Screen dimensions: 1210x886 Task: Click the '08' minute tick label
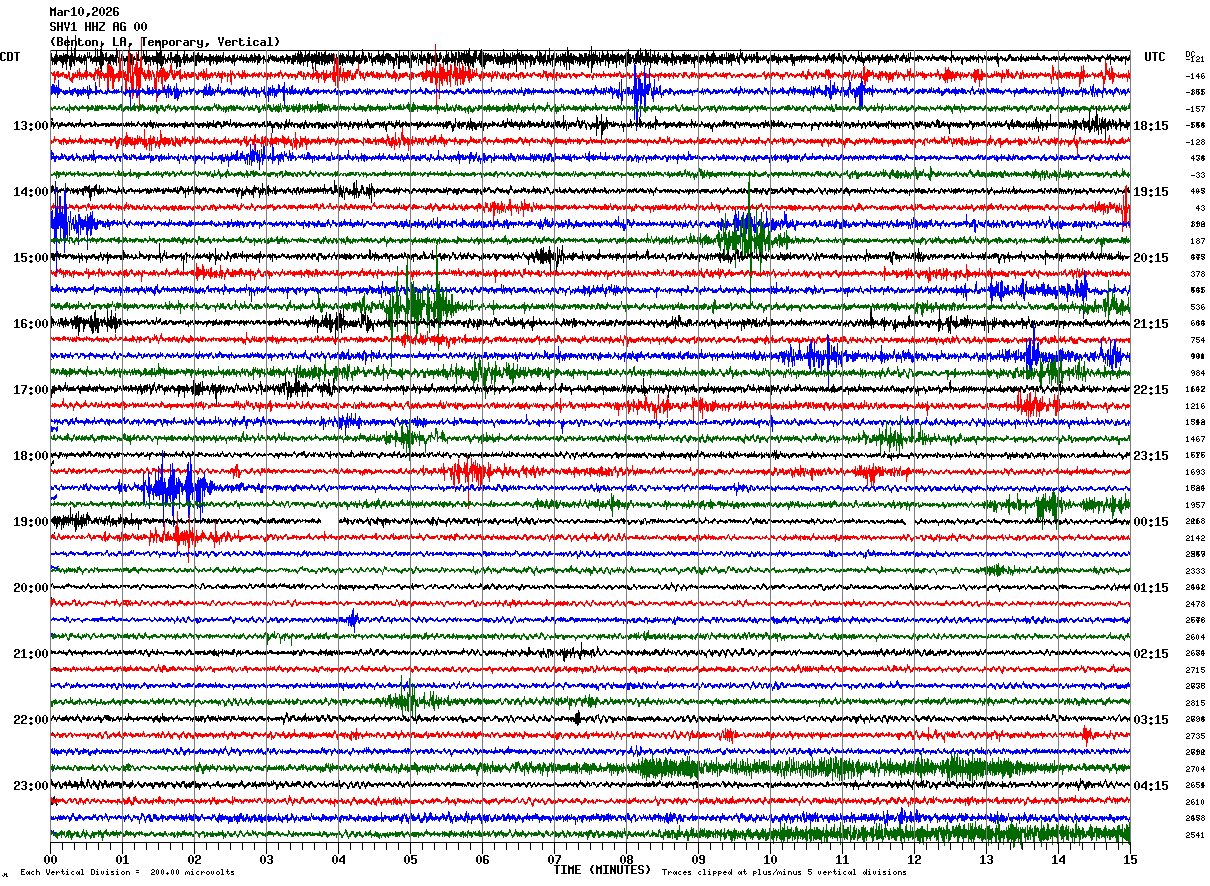(x=626, y=859)
